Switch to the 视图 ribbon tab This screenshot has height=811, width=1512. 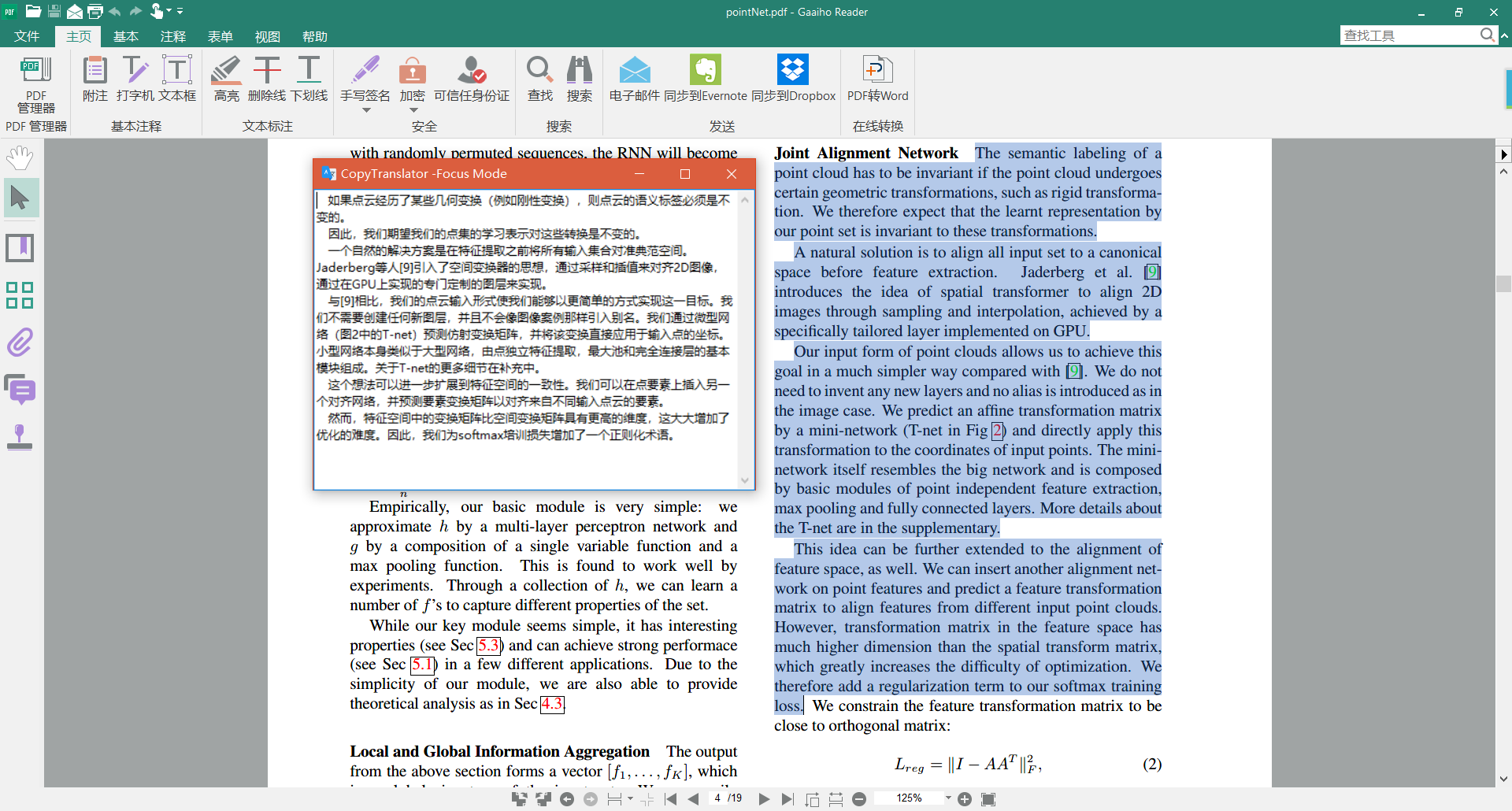click(268, 36)
